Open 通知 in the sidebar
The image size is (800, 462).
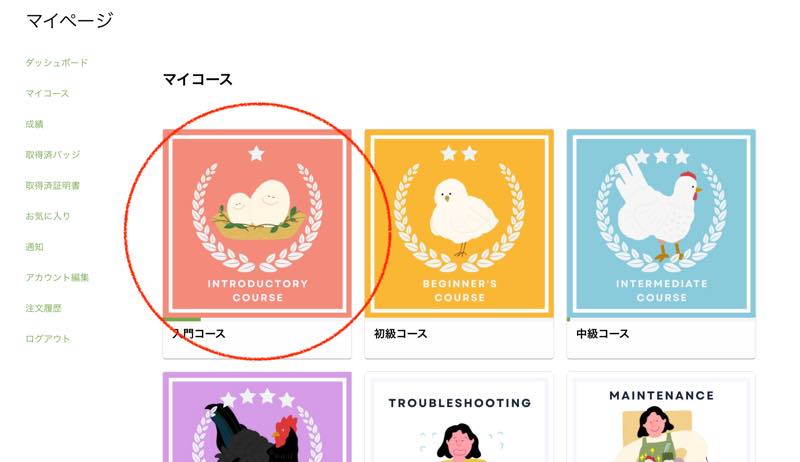pyautogui.click(x=34, y=247)
